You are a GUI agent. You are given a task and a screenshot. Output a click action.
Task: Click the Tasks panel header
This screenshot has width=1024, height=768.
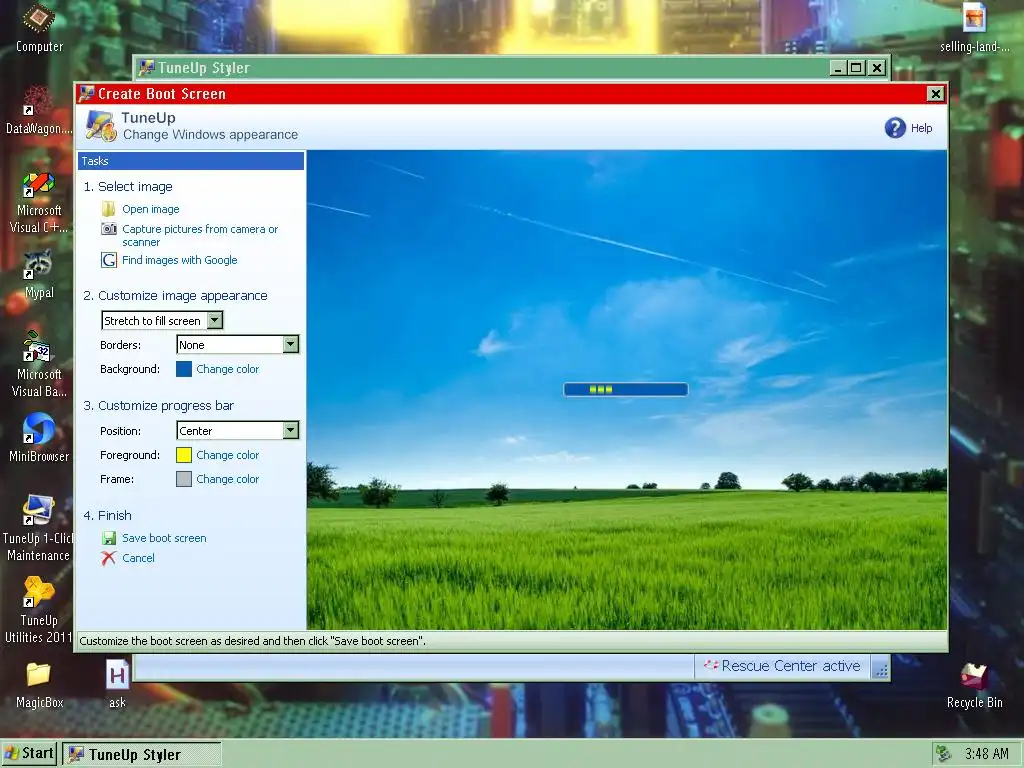pos(191,161)
